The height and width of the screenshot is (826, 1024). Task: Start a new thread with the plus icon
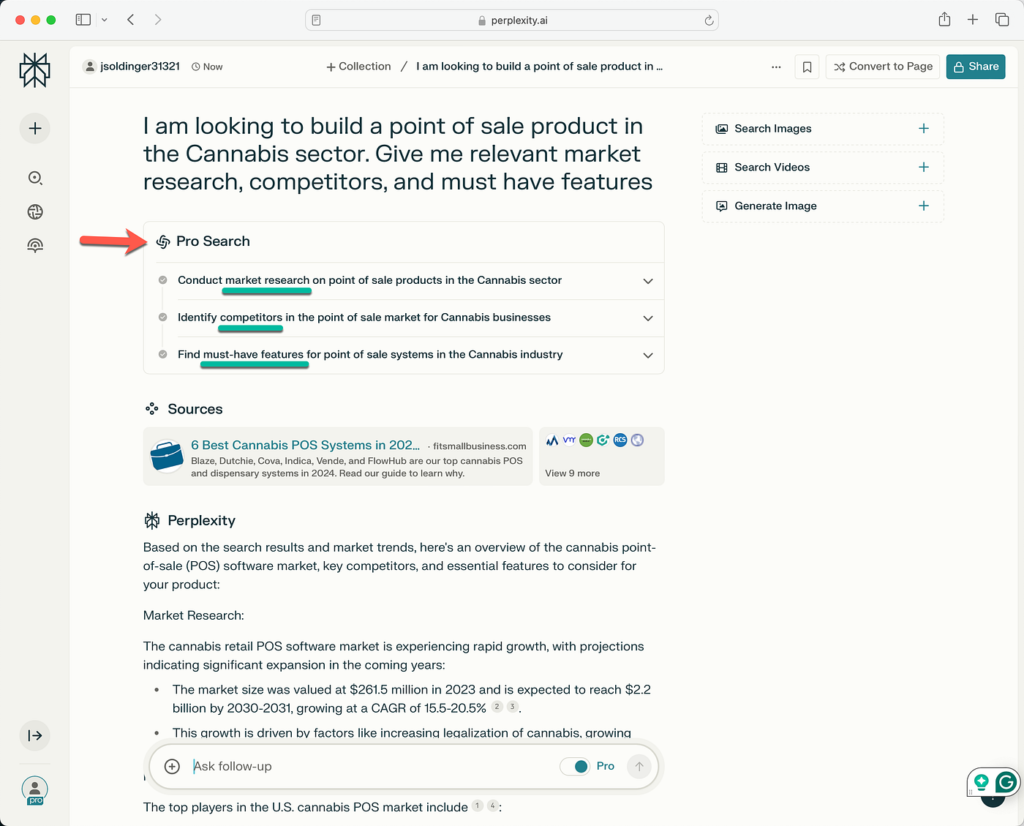[x=35, y=128]
